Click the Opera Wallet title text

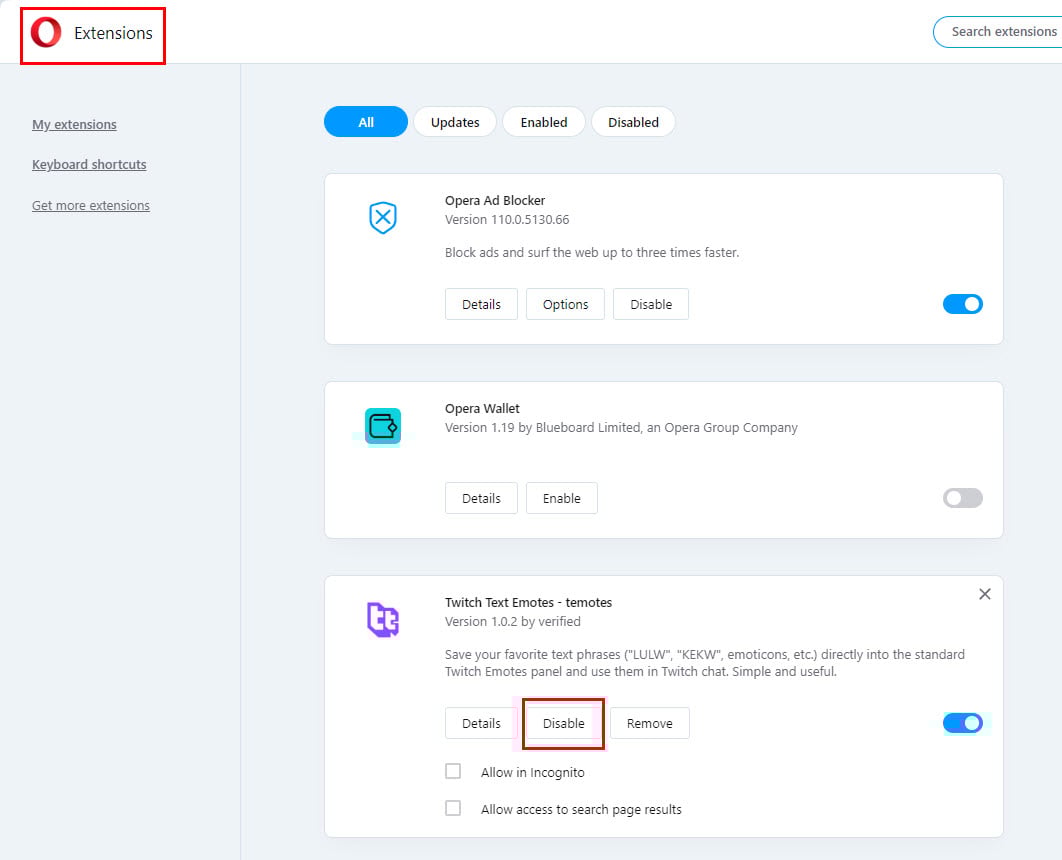(482, 408)
